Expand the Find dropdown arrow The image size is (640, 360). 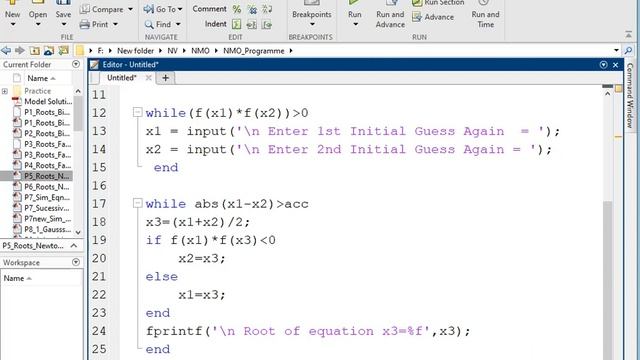pyautogui.click(x=178, y=24)
